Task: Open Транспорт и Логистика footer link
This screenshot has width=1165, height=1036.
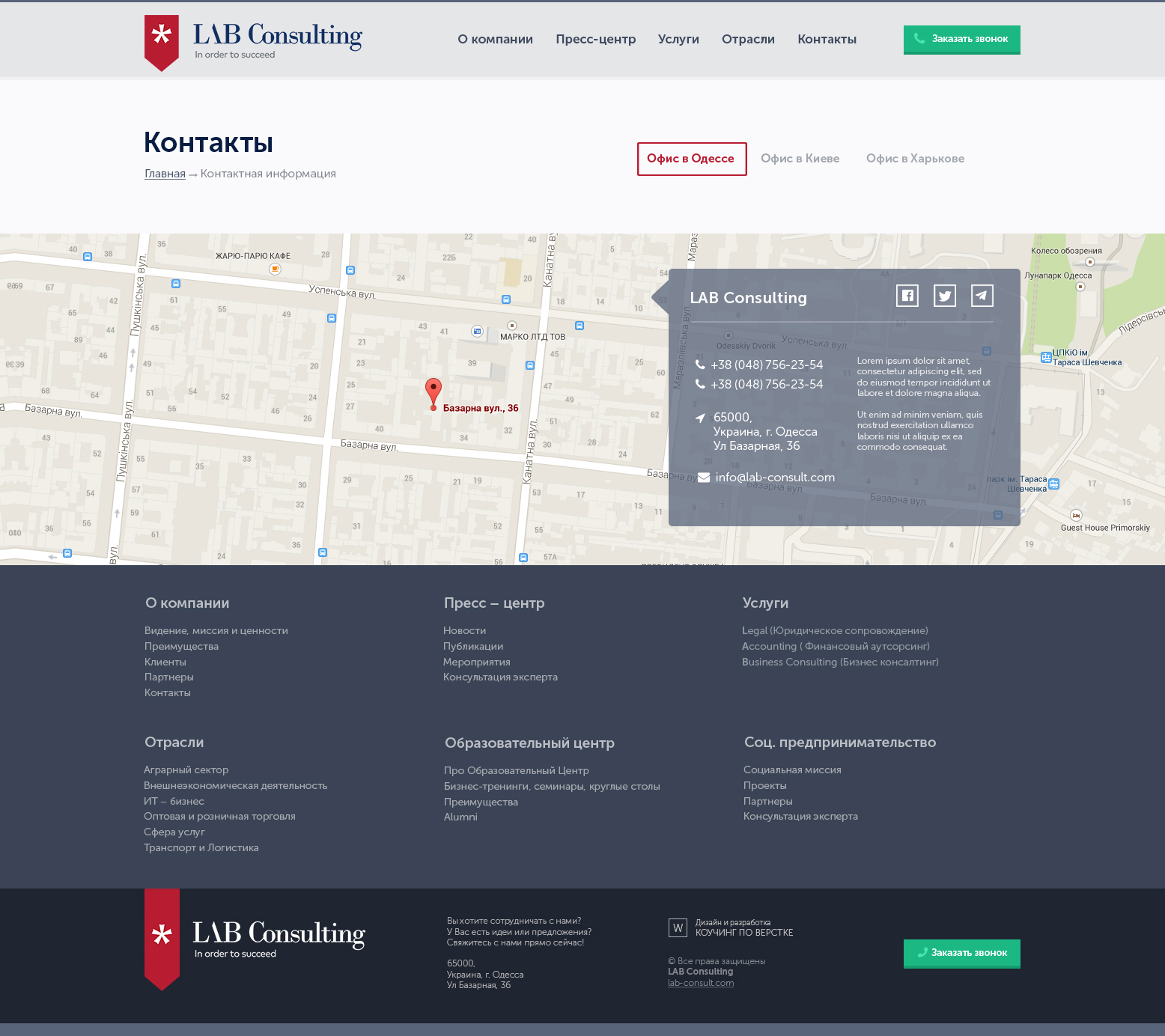Action: coord(201,848)
